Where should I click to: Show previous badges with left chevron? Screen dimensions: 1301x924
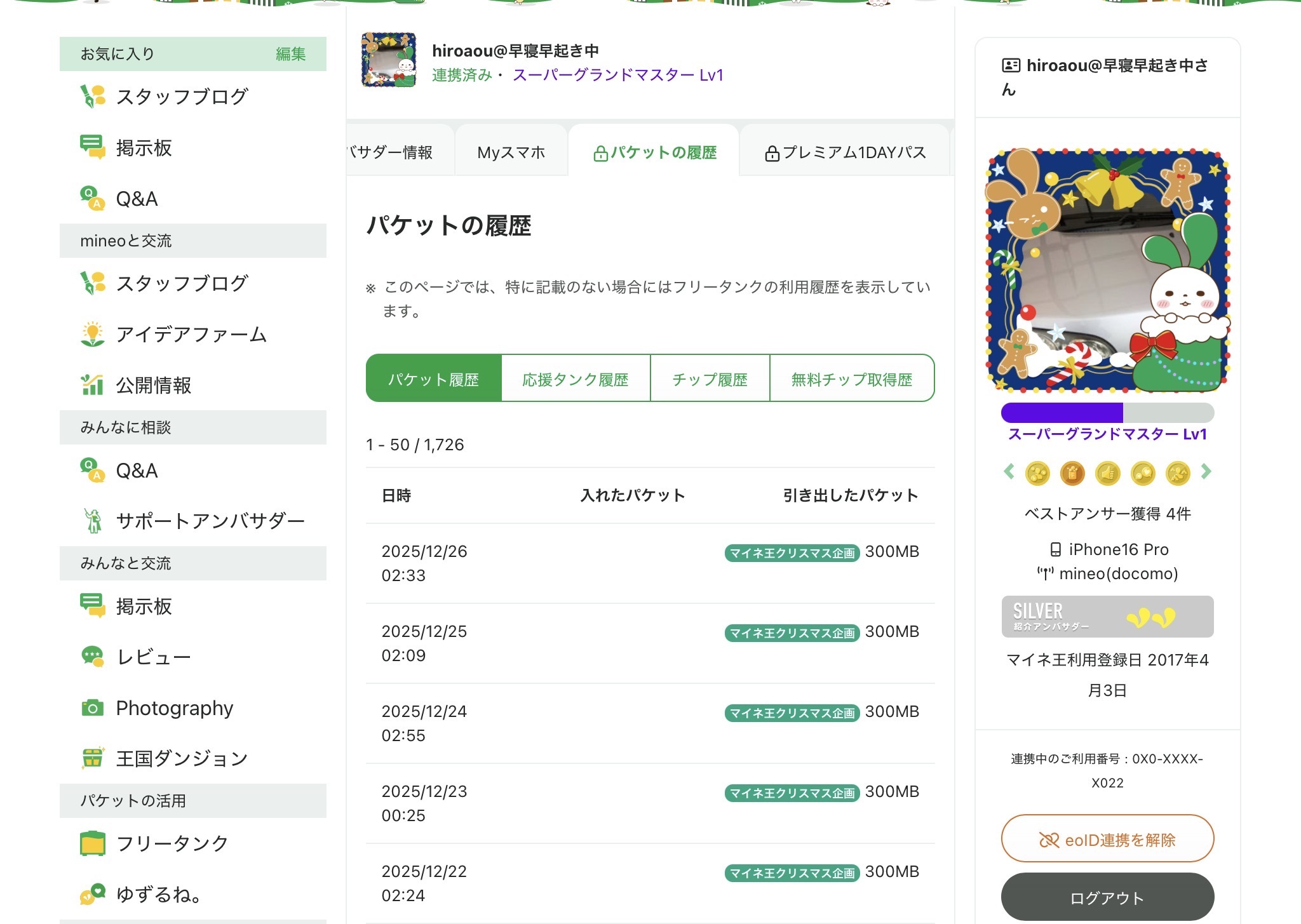pyautogui.click(x=1009, y=472)
